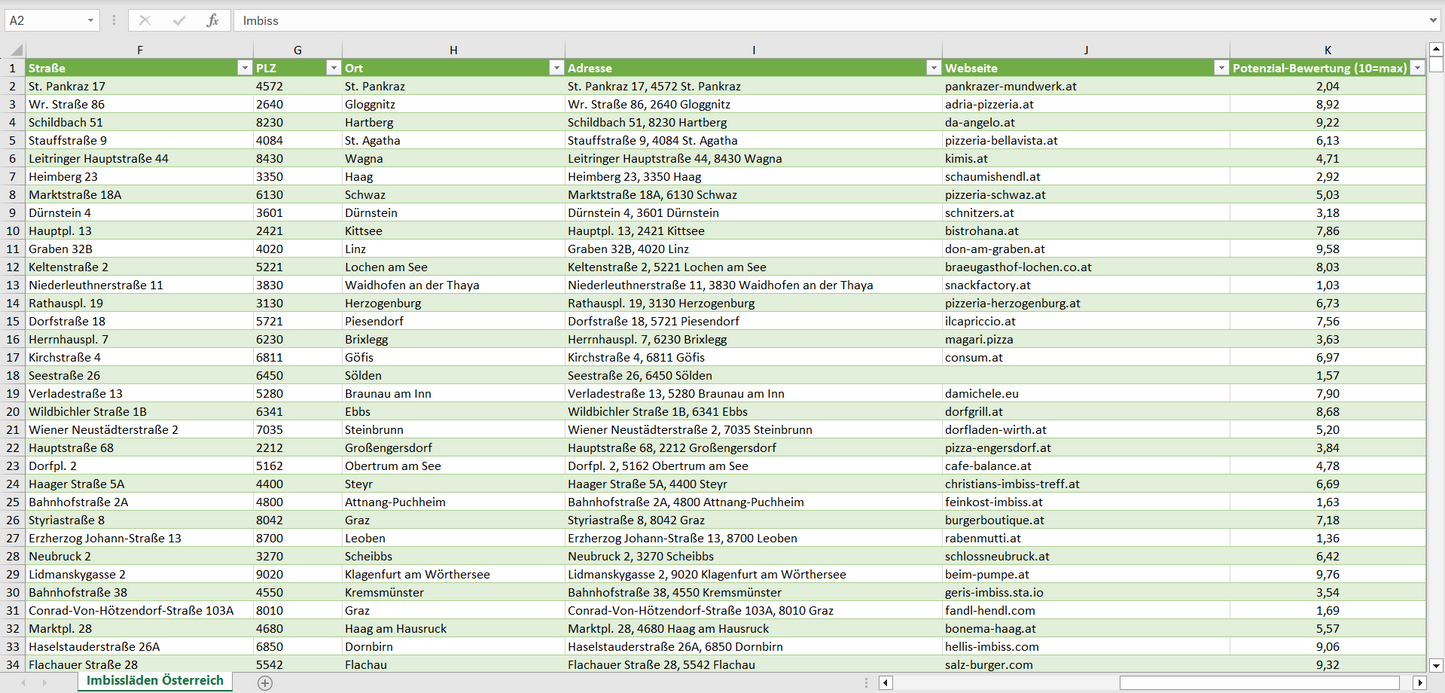Image resolution: width=1445 pixels, height=693 pixels.
Task: Expand the Name Box dropdown arrow
Action: (x=91, y=20)
